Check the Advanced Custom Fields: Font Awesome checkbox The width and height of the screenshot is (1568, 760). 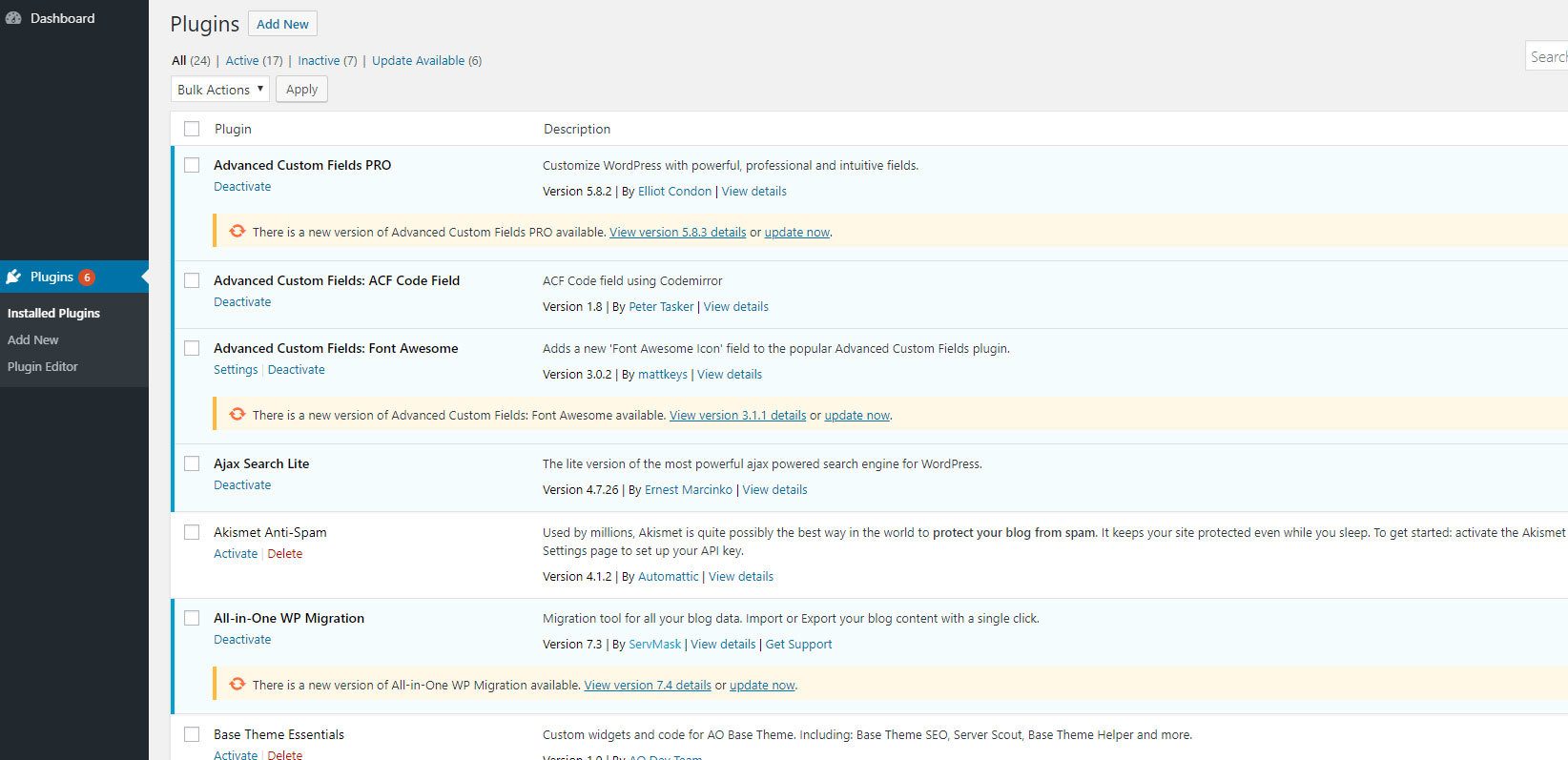tap(192, 348)
